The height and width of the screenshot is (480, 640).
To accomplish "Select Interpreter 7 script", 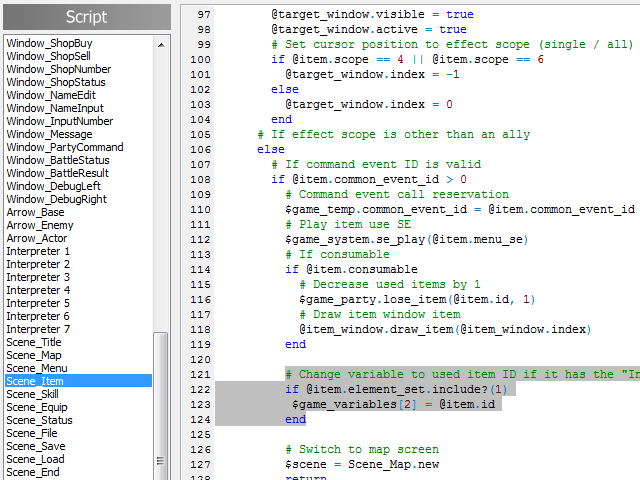I will click(x=38, y=329).
